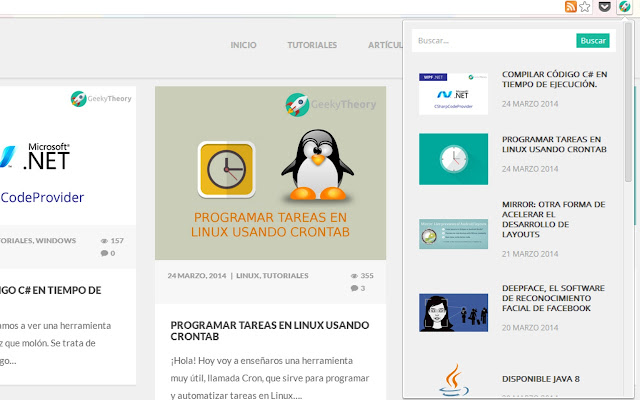
Task: Open 'Mirror: otra forma de acelerar' popup link
Action: pyautogui.click(x=553, y=219)
